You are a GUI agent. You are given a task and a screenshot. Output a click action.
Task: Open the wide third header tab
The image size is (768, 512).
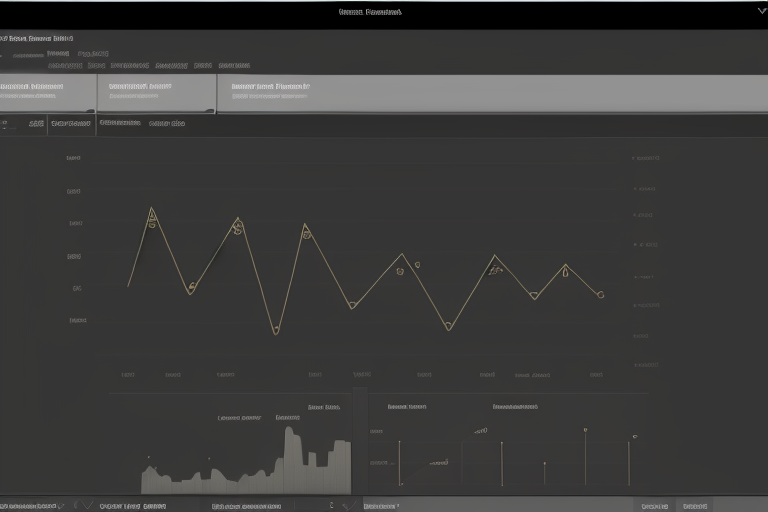tap(490, 94)
